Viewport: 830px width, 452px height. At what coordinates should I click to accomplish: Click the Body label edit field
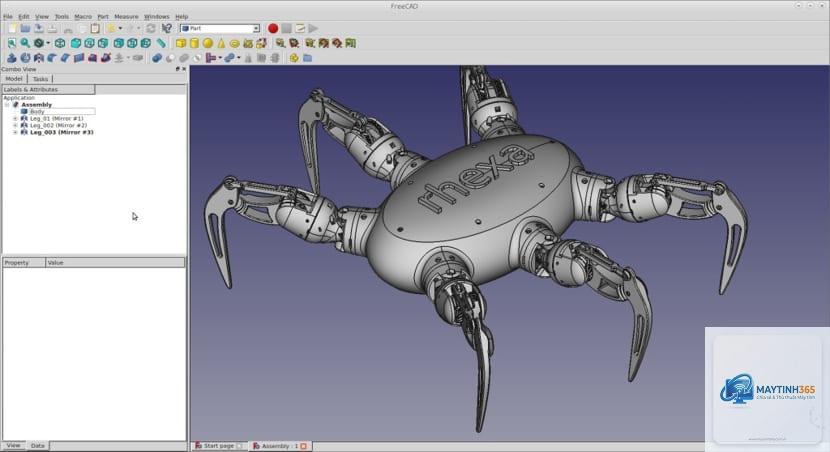pos(62,112)
